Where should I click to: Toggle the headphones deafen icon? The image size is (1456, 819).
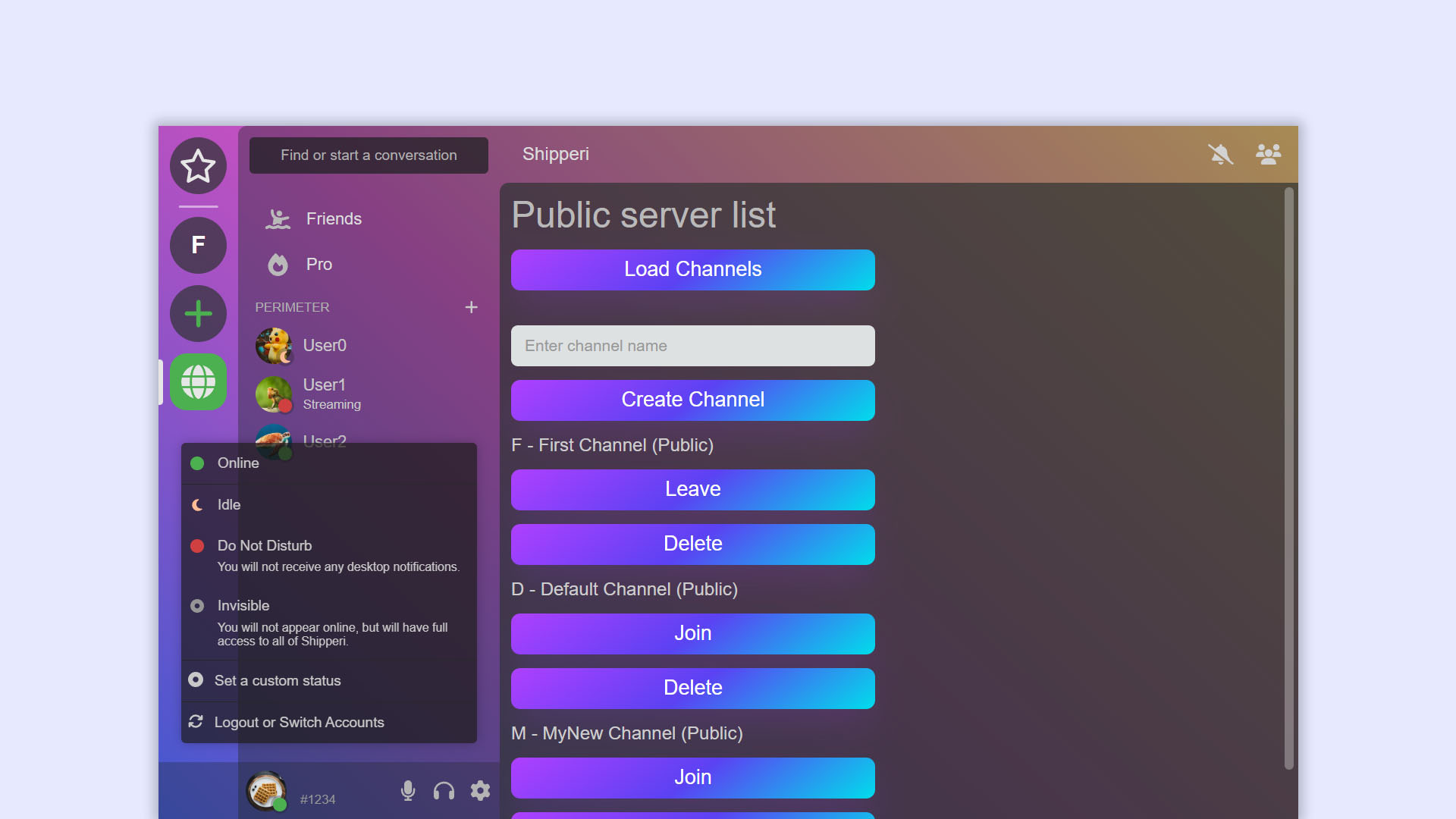coord(444,791)
